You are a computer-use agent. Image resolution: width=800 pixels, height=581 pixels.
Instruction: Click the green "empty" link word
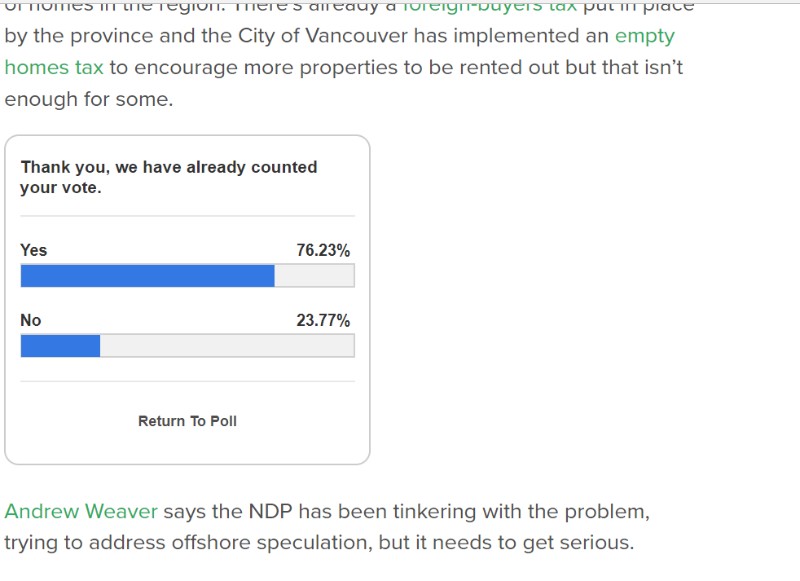pyautogui.click(x=645, y=36)
